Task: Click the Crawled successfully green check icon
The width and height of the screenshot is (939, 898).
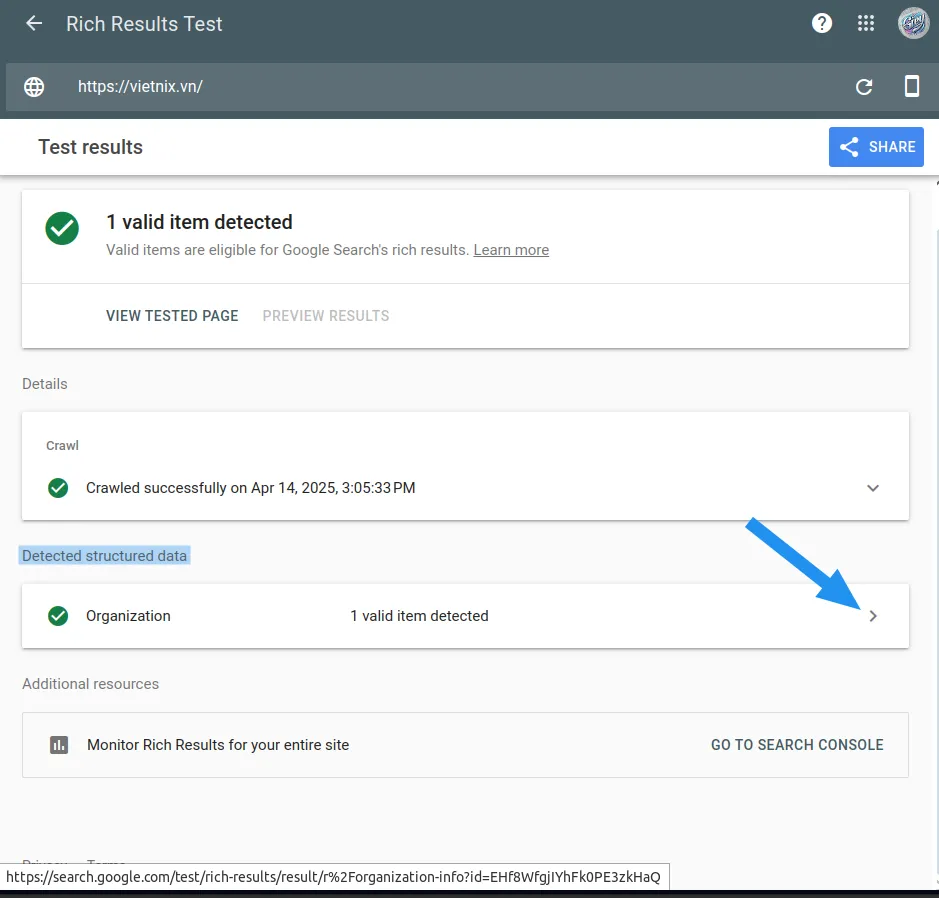Action: pos(58,488)
